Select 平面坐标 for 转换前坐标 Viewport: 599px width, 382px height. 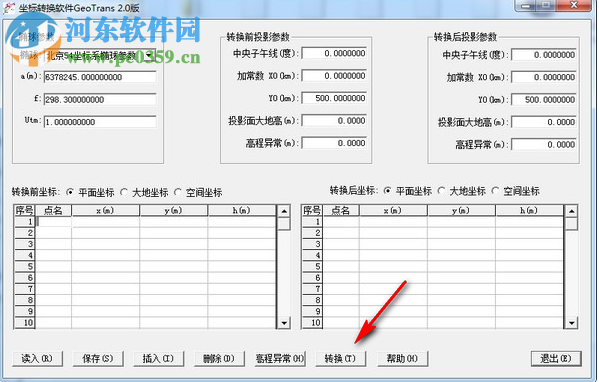click(70, 192)
